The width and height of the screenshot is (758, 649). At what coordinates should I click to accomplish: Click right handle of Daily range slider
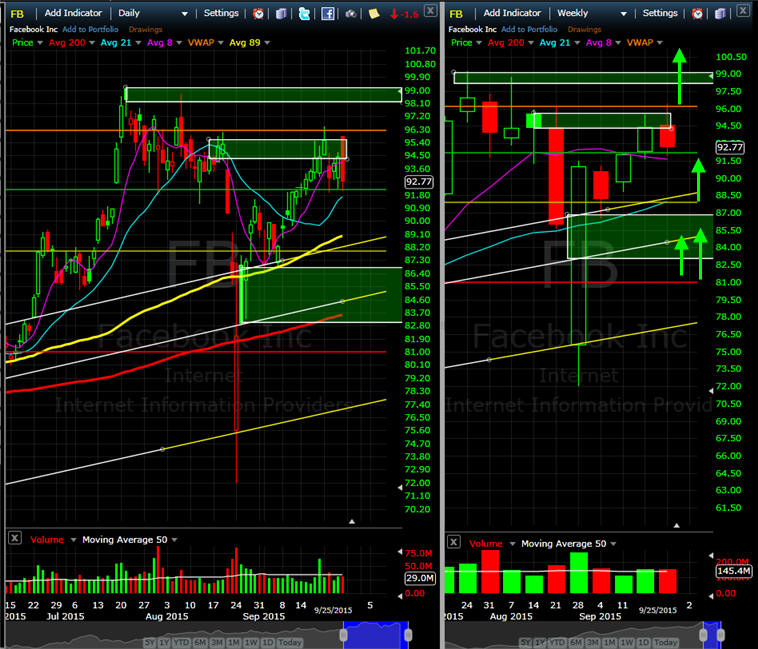[x=408, y=635]
